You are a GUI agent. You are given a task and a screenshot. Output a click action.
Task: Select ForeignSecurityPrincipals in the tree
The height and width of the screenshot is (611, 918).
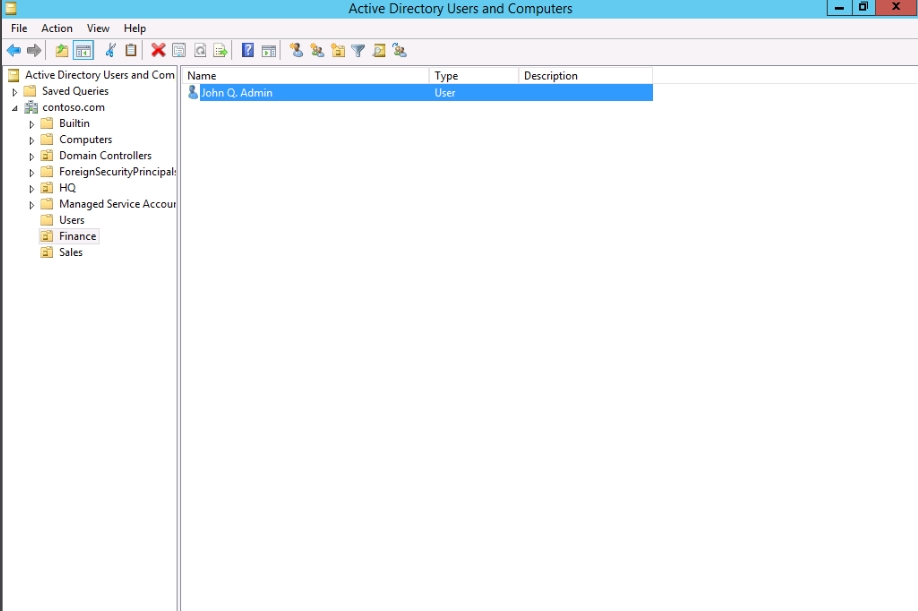click(x=117, y=171)
